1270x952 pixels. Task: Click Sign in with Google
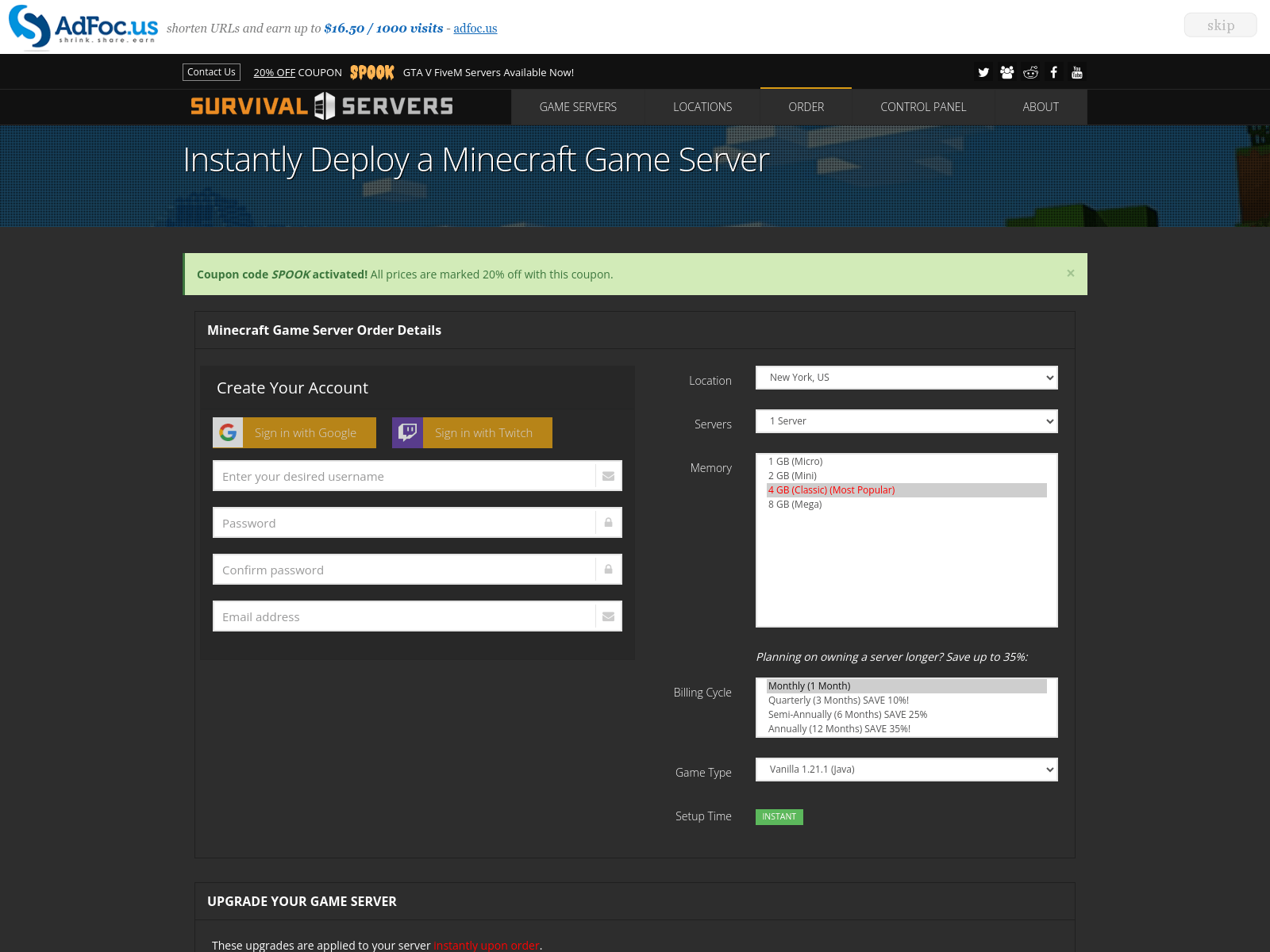coord(294,432)
